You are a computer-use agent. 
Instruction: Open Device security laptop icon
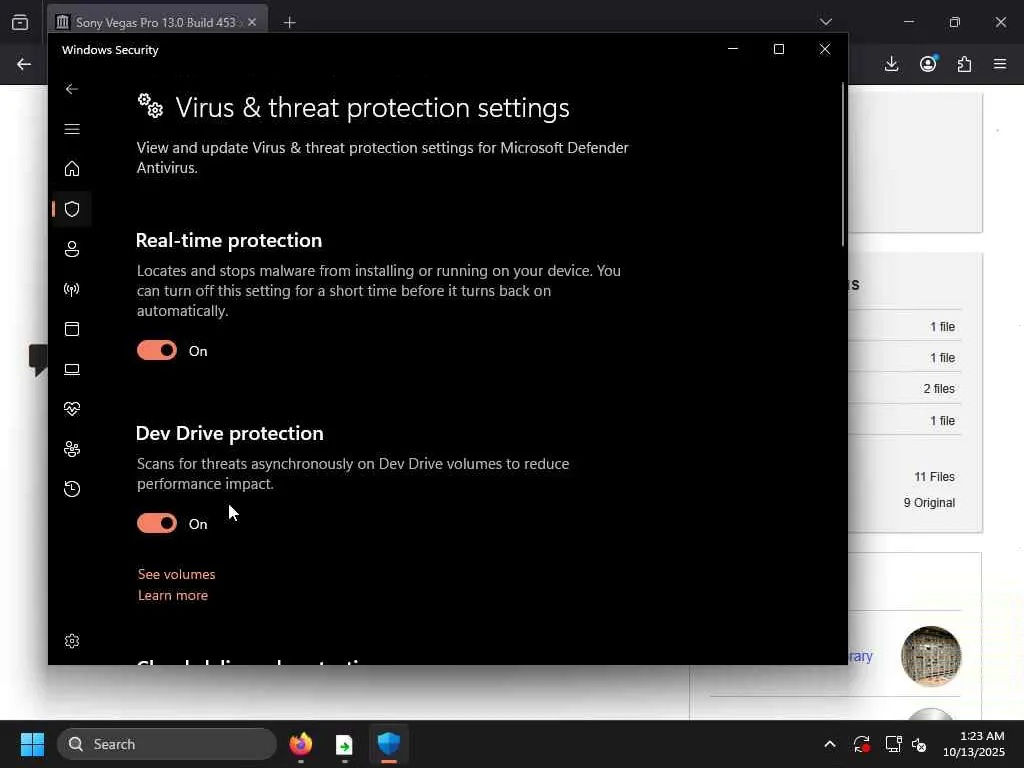pyautogui.click(x=72, y=370)
